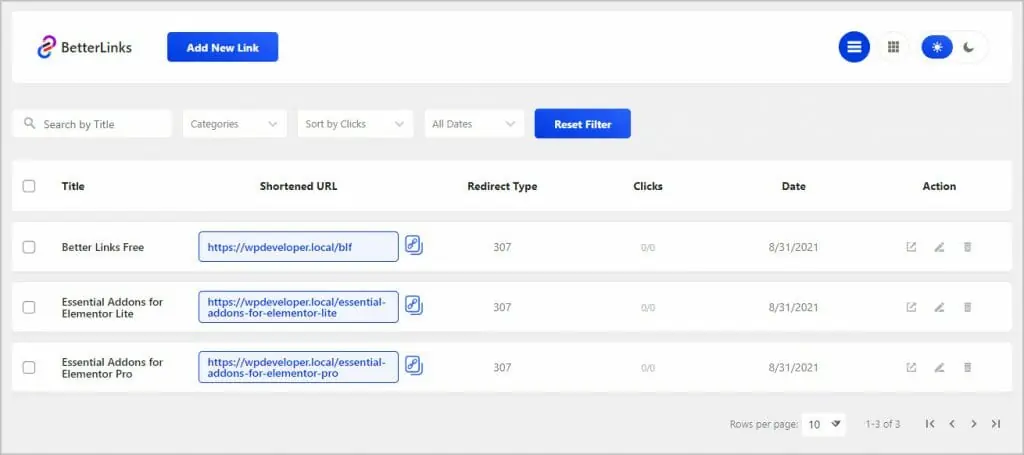Screen dimensions: 1024x455
Task: Click the Redirect Type column header
Action: [x=502, y=186]
